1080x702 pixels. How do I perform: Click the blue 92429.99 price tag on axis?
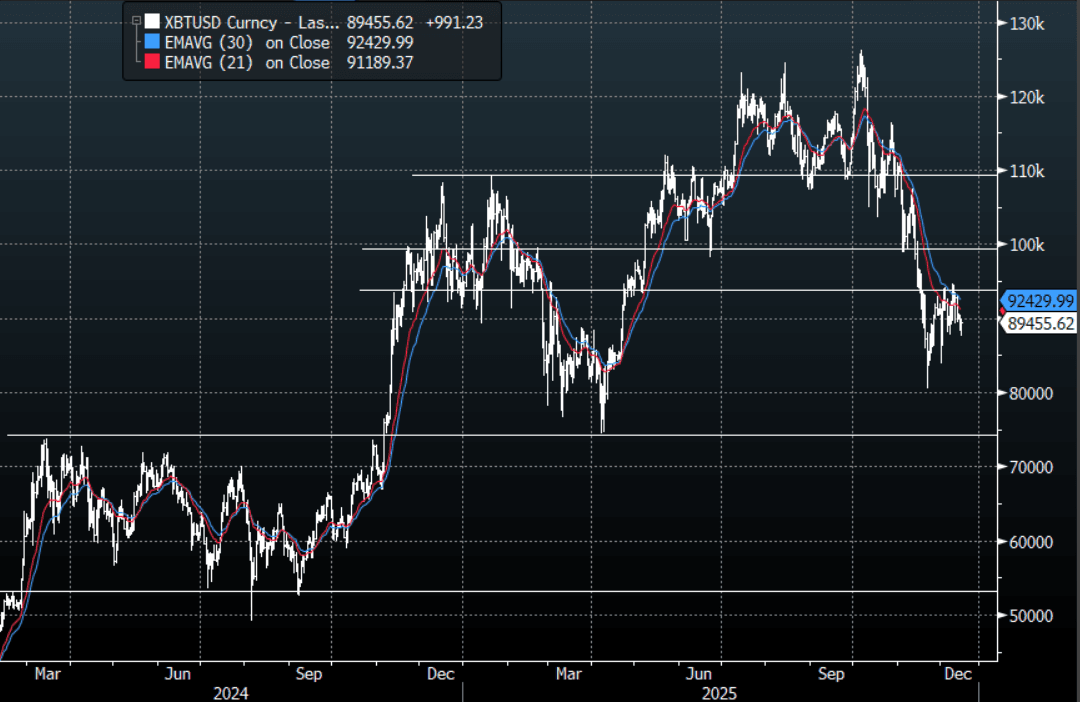pyautogui.click(x=1040, y=300)
